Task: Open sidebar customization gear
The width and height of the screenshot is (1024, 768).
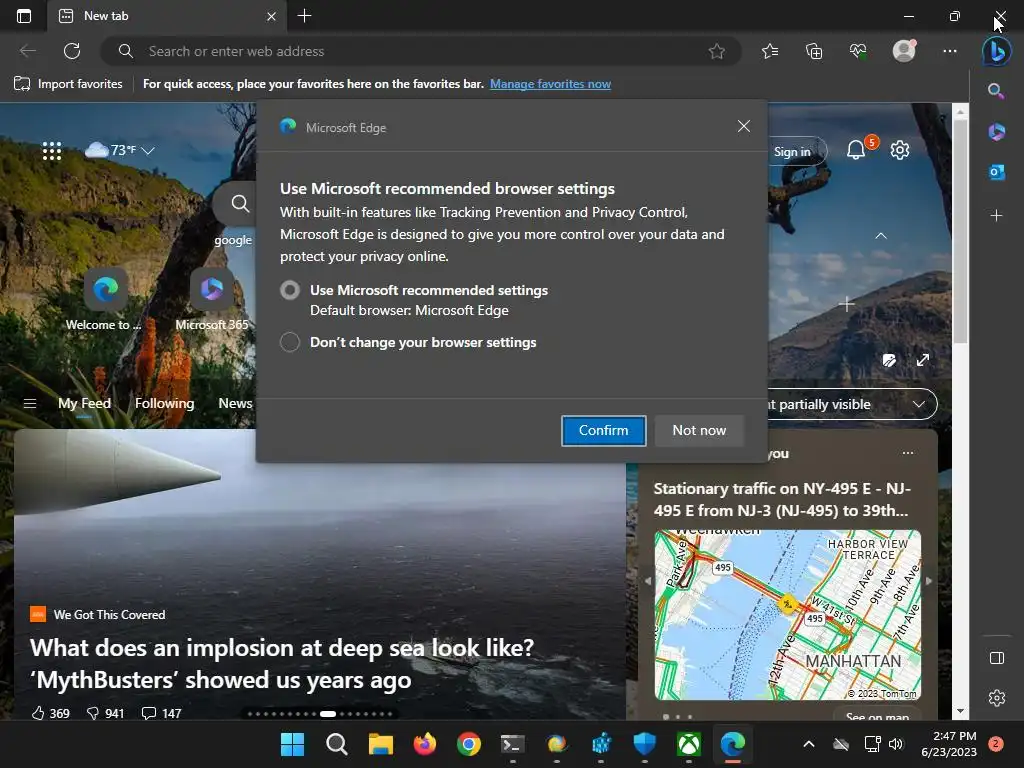Action: (x=997, y=698)
